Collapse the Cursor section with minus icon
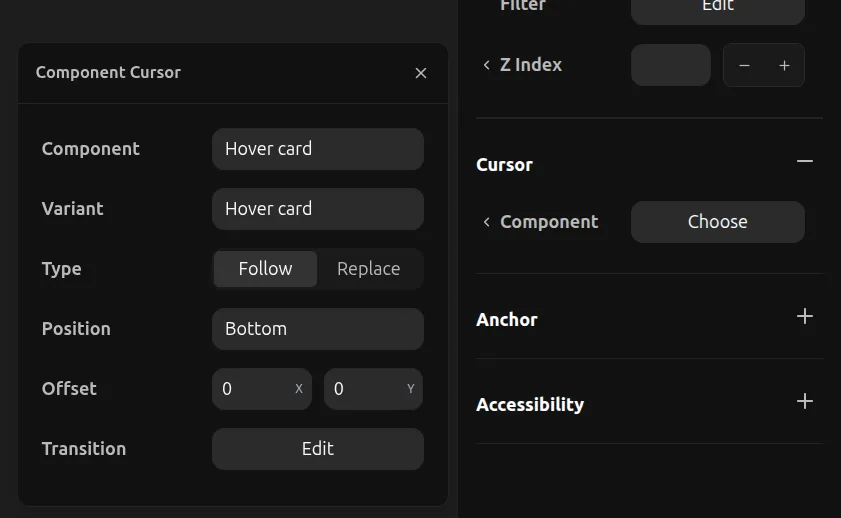Viewport: 841px width, 518px height. [x=805, y=161]
